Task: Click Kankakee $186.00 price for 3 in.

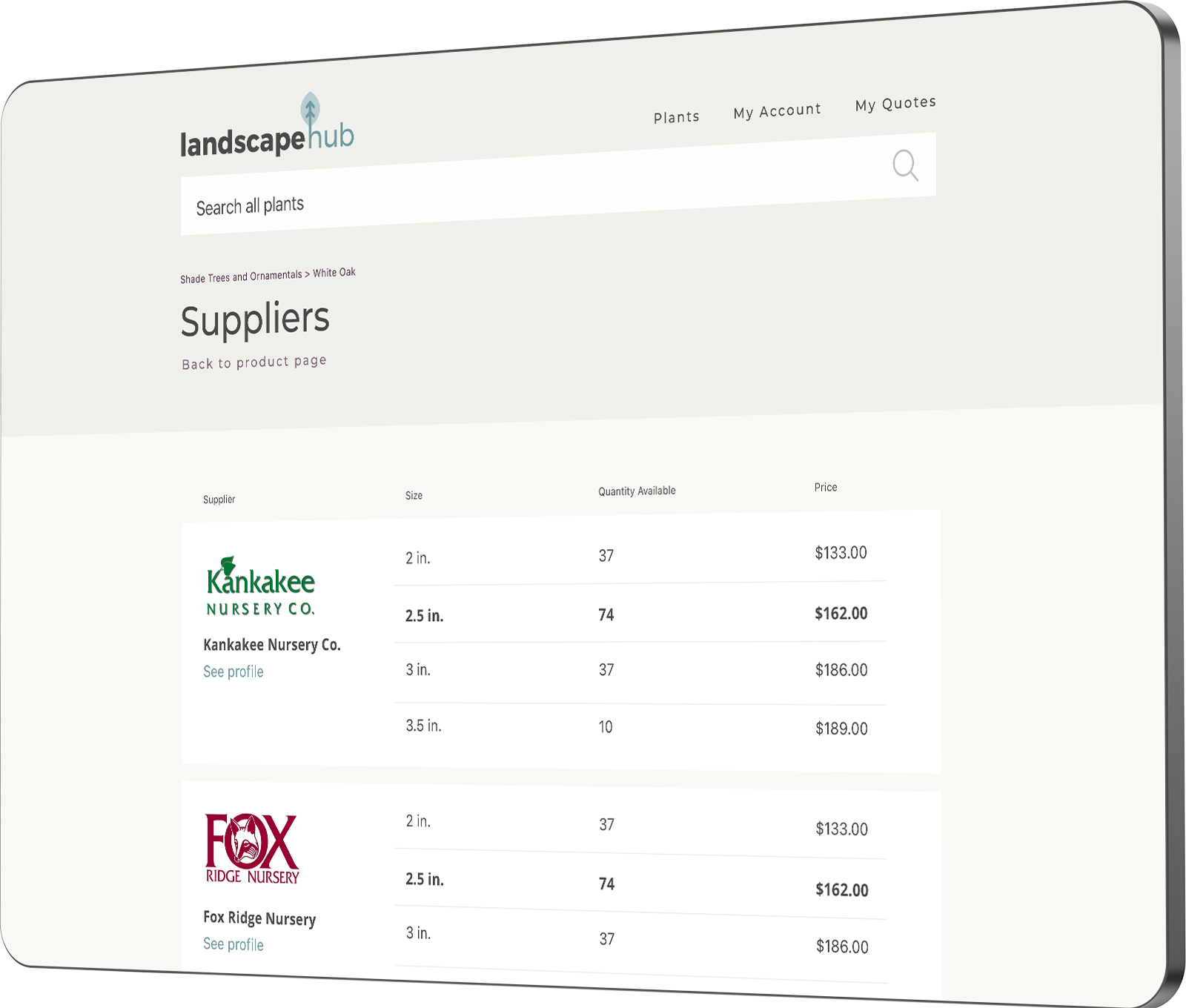Action: pos(841,670)
